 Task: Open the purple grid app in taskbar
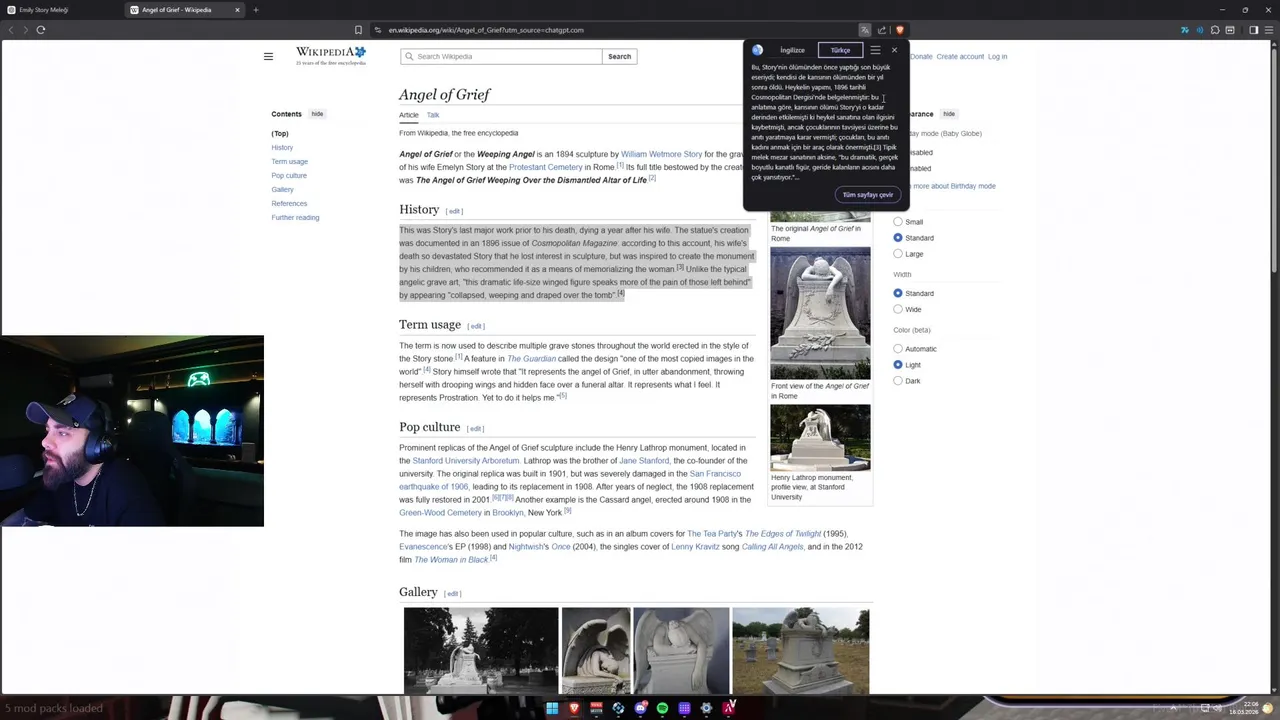pyautogui.click(x=684, y=708)
